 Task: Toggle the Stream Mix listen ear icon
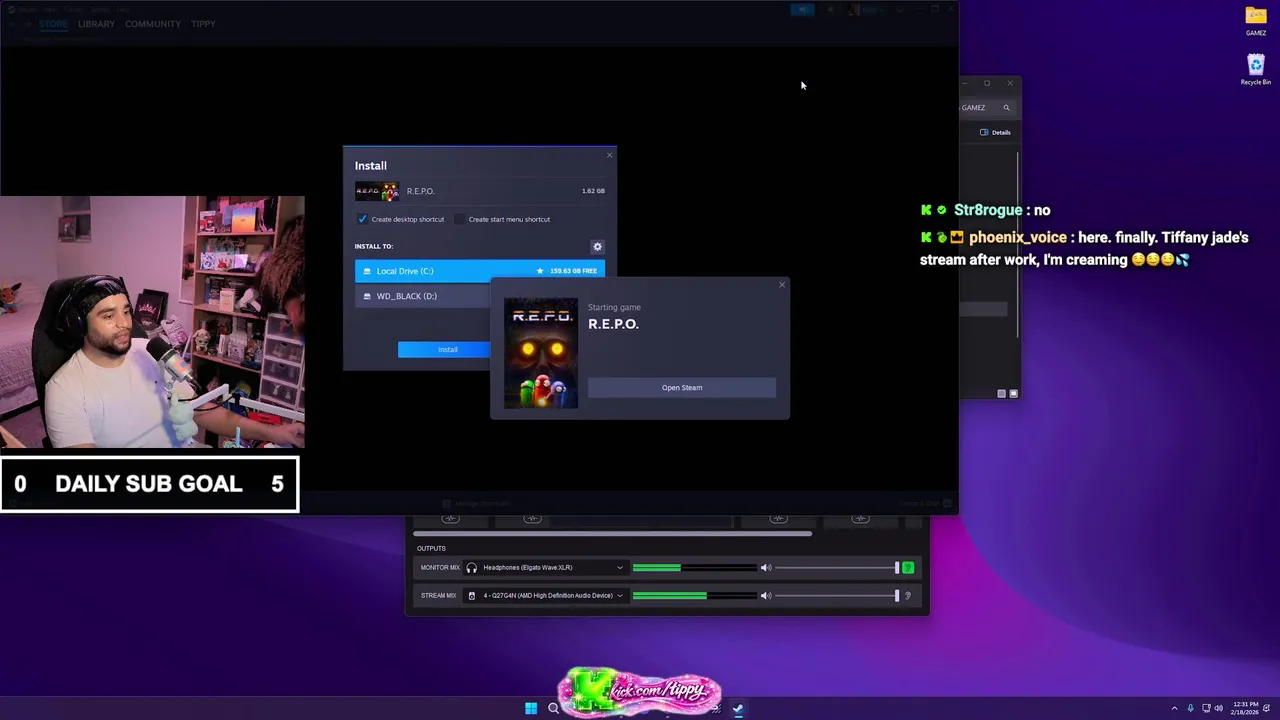(x=908, y=596)
